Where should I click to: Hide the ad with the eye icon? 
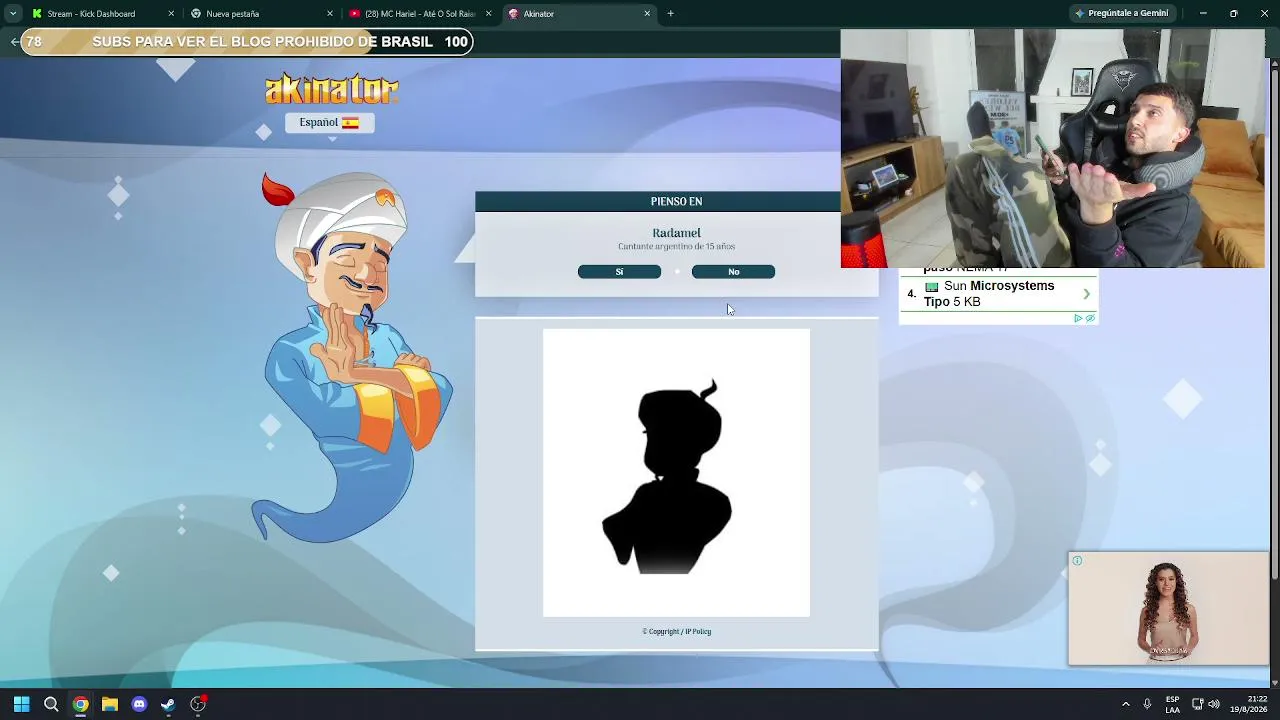(x=1090, y=319)
